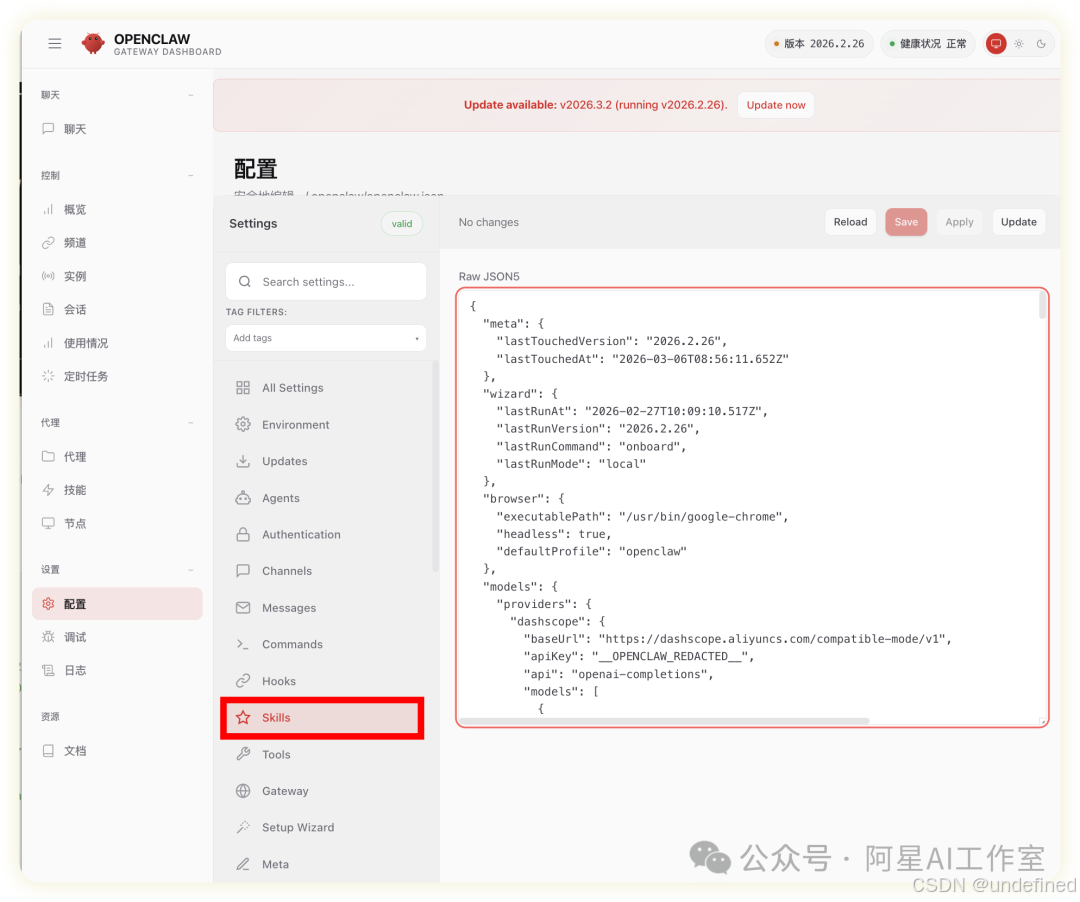
Task: Click the "No changes" status text
Action: tap(488, 222)
